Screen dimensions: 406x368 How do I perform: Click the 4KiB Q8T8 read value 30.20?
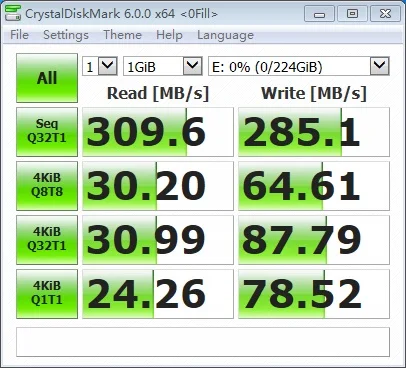coord(158,186)
